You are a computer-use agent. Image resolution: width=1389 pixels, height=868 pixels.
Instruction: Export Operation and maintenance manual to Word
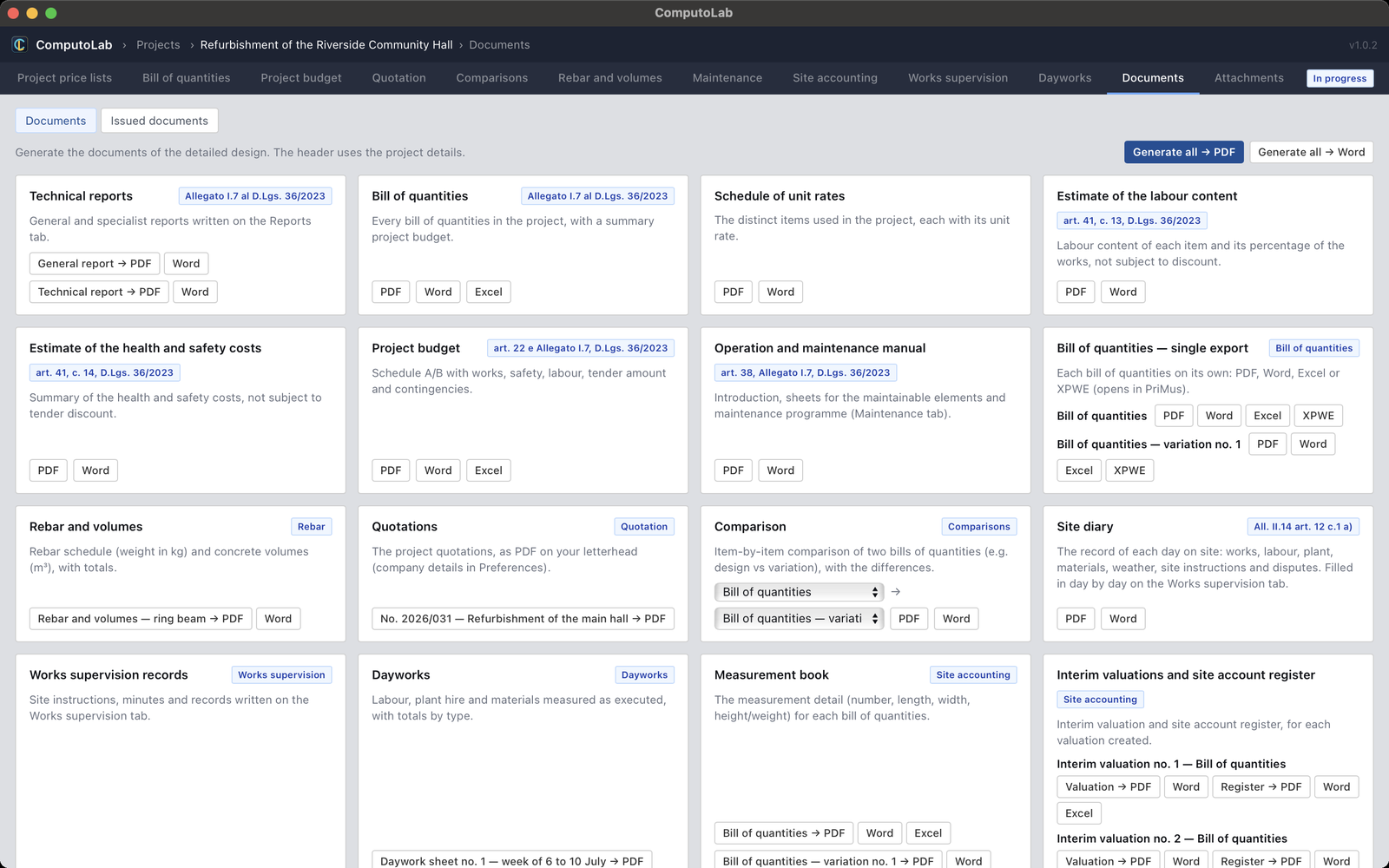(780, 470)
